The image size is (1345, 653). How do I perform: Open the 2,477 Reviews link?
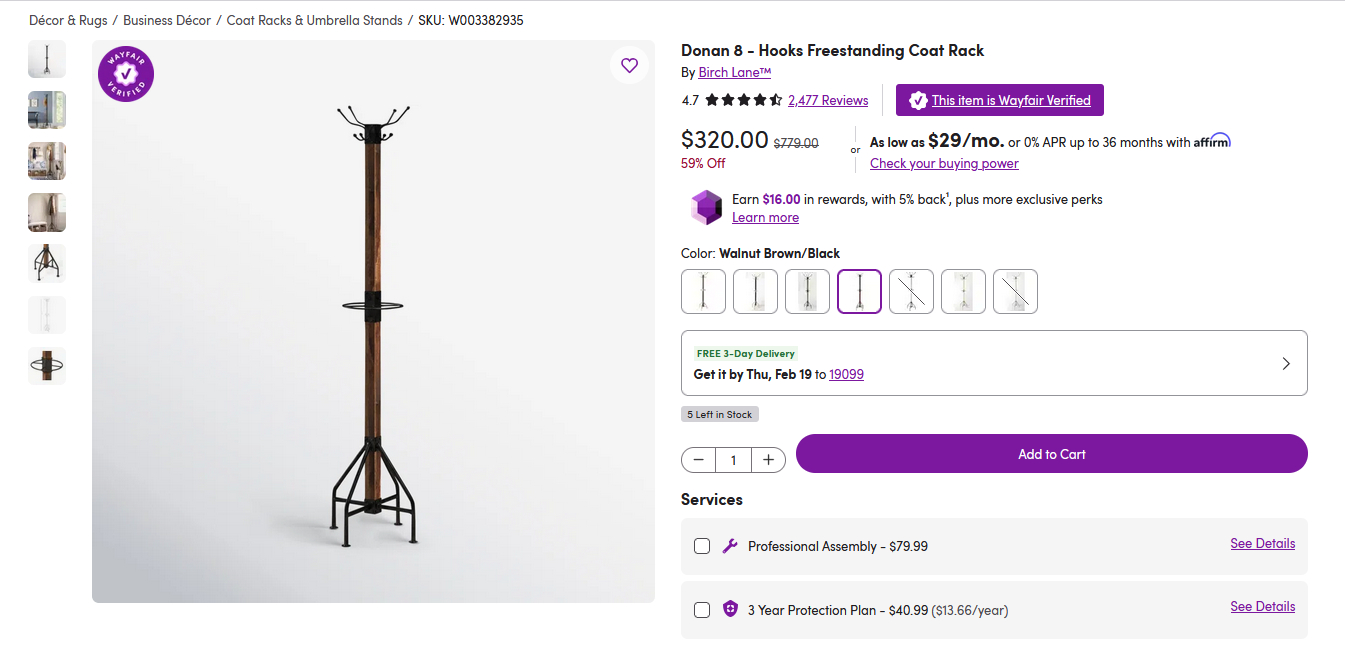click(828, 100)
